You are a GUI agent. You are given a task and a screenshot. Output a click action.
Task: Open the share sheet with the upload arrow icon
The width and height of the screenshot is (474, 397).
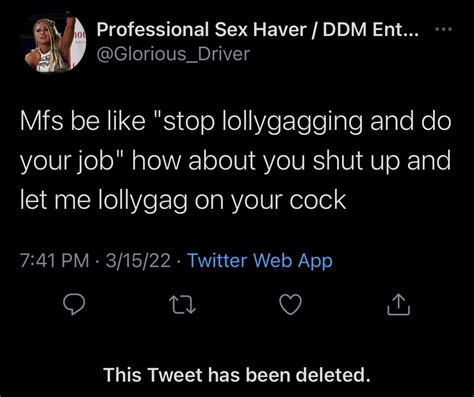coord(398,305)
